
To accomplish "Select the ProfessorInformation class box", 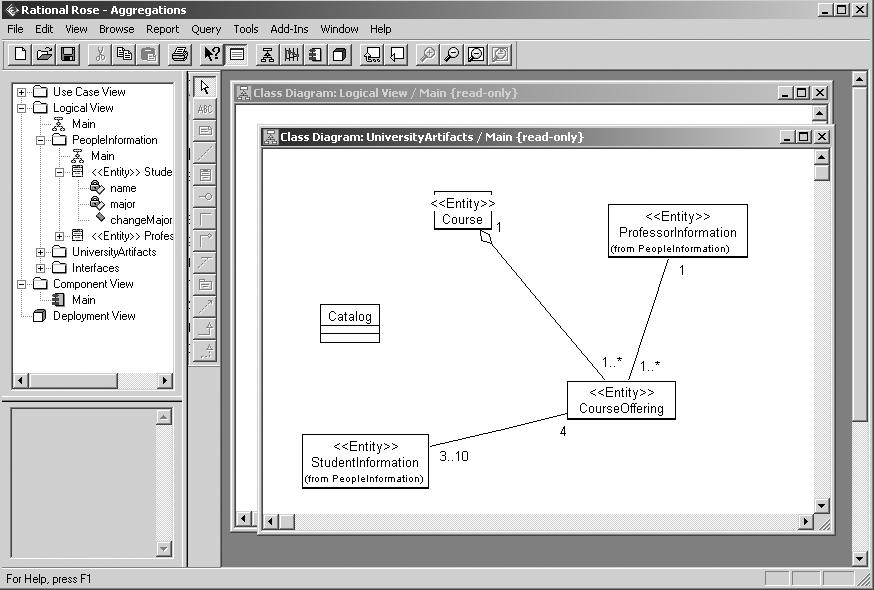I will click(x=677, y=231).
